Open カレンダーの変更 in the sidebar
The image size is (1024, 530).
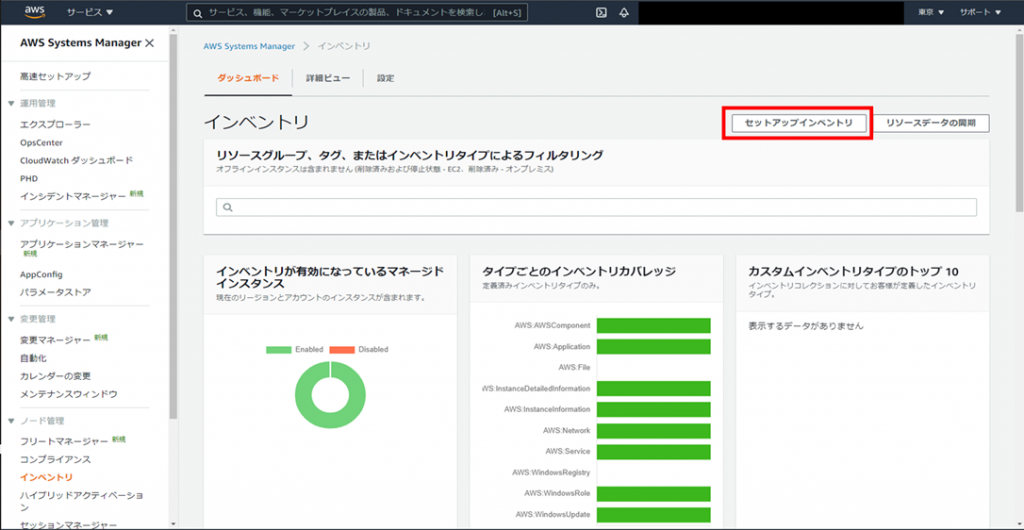pos(55,376)
